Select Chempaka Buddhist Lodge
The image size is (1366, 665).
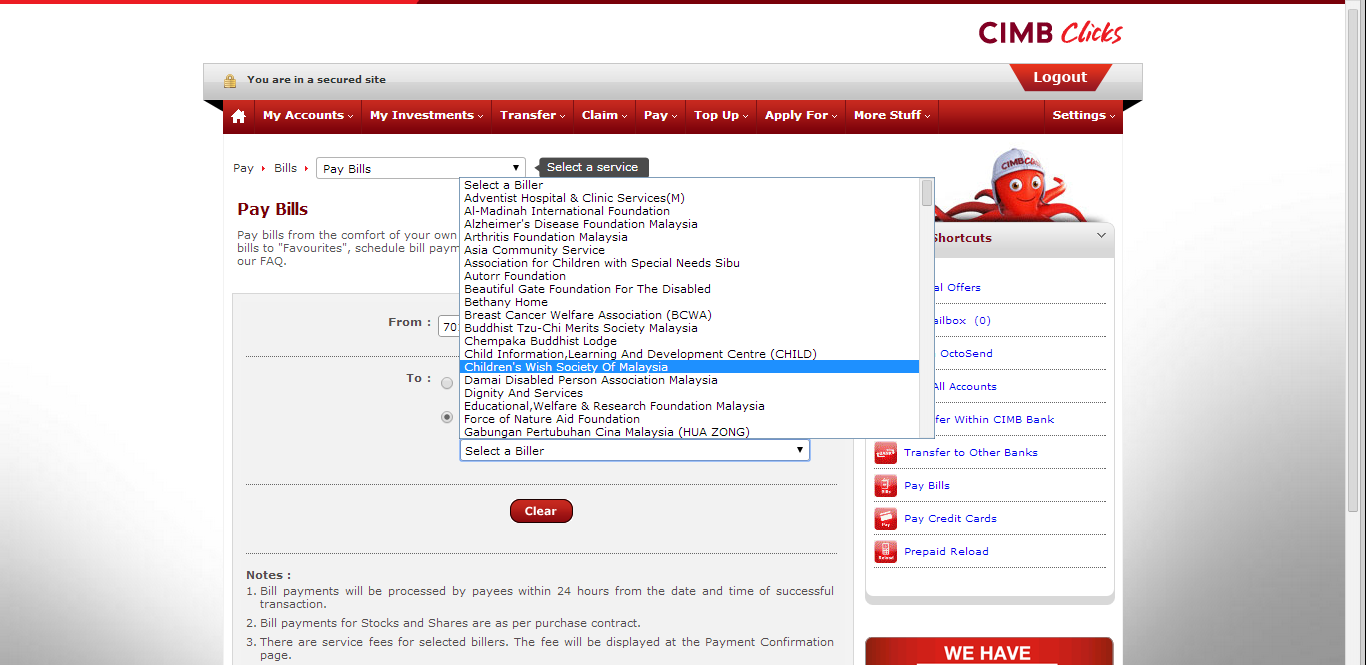[x=689, y=341]
